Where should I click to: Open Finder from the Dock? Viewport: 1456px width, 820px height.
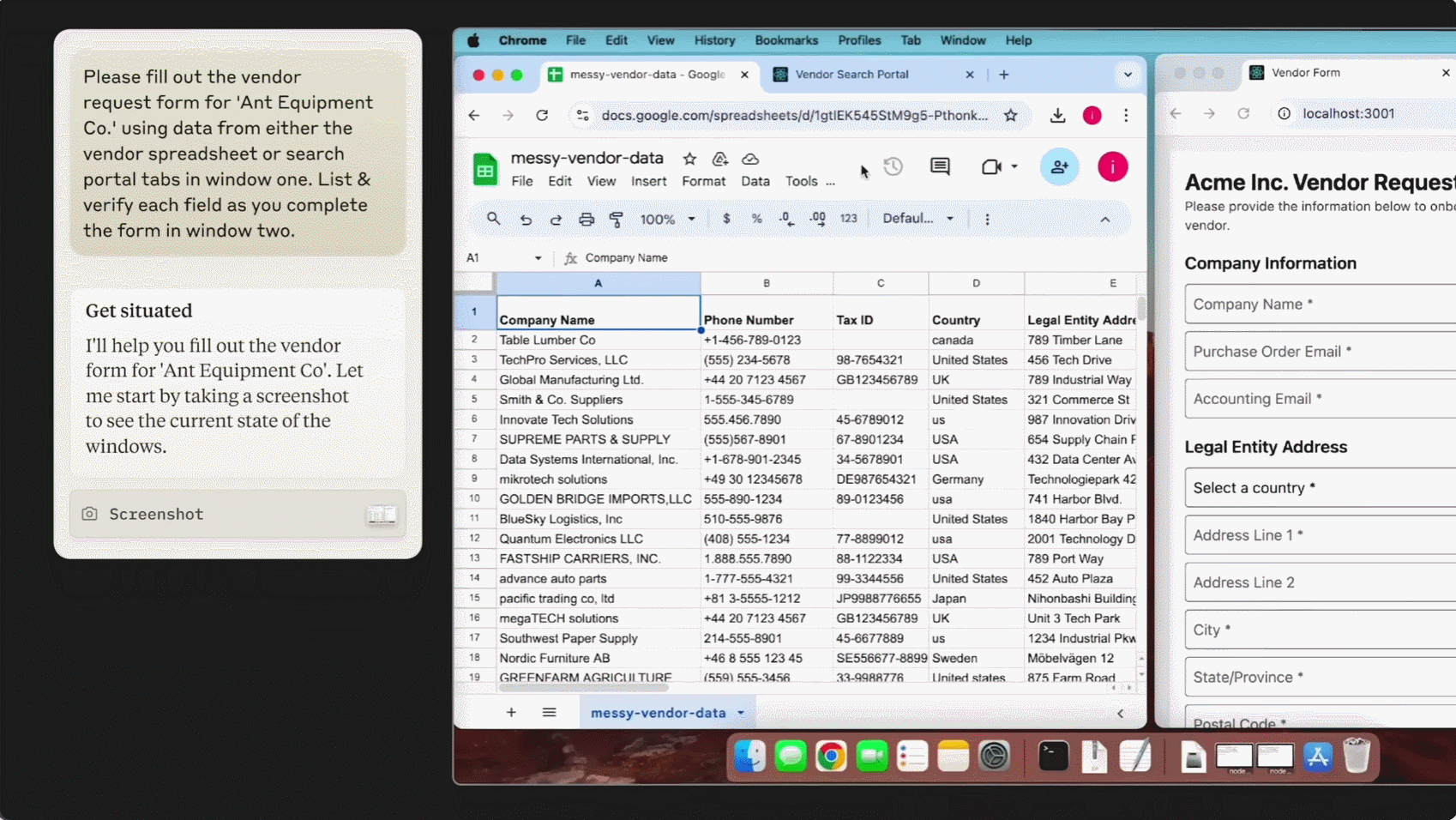[749, 756]
